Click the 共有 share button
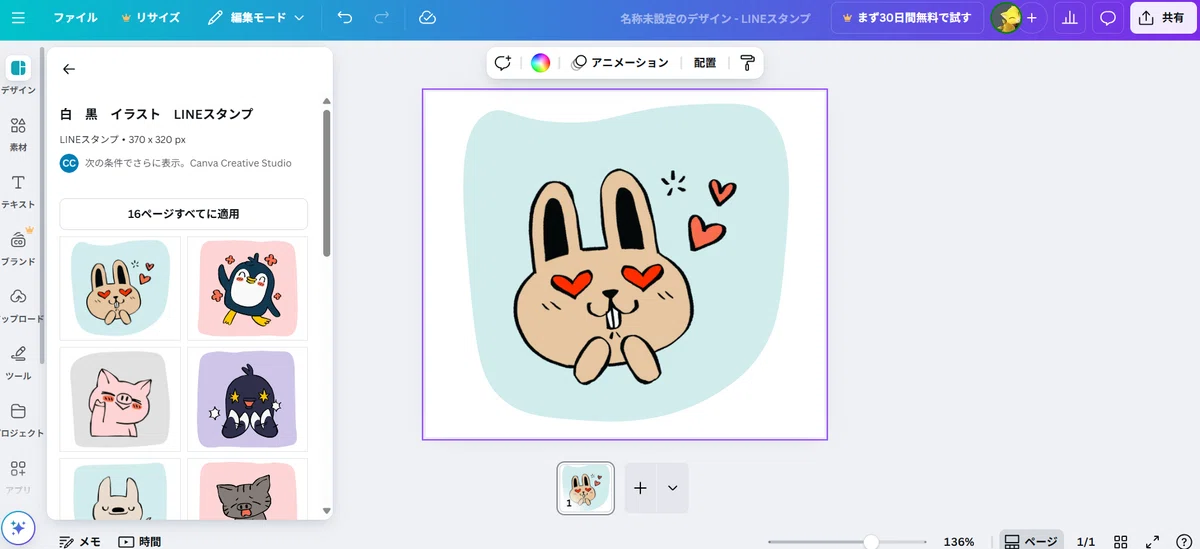 (1163, 18)
